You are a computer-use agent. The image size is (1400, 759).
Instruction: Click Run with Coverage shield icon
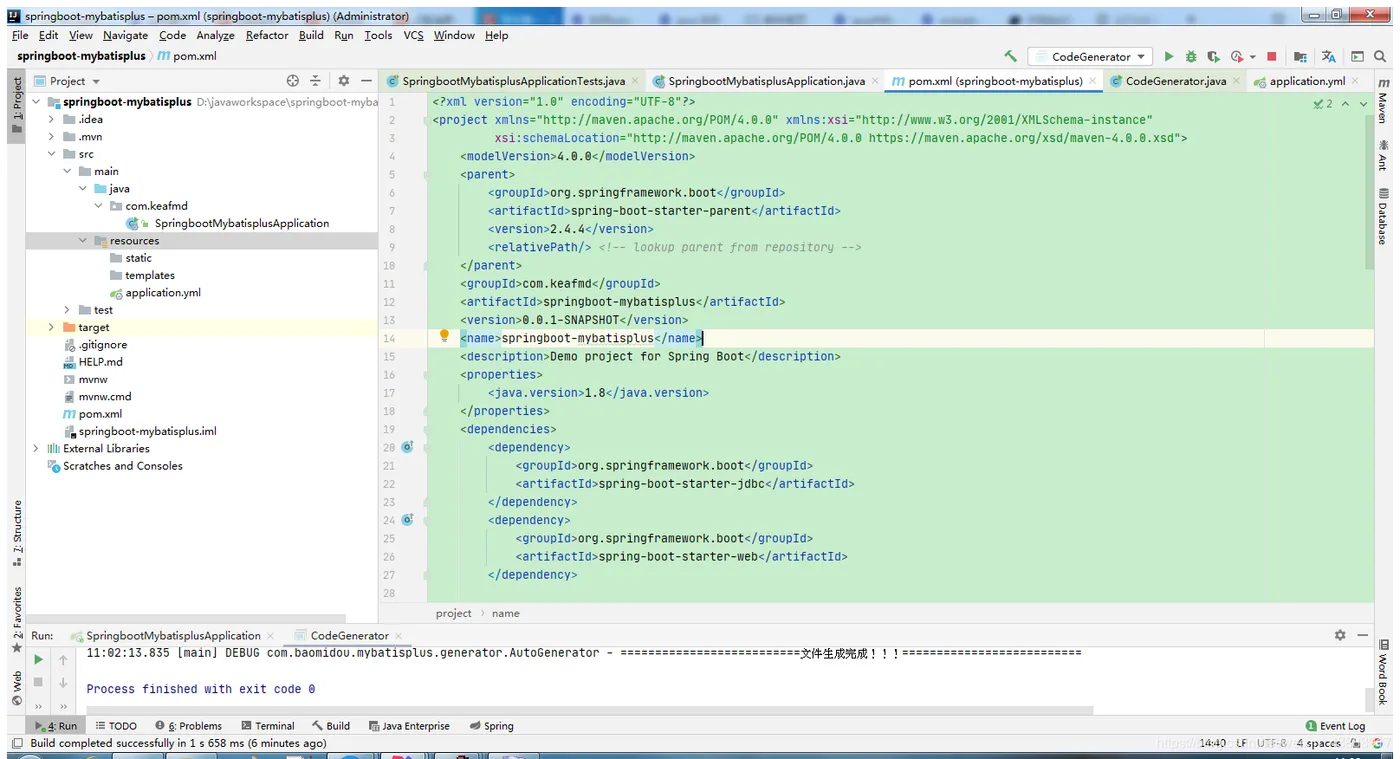pos(1213,57)
